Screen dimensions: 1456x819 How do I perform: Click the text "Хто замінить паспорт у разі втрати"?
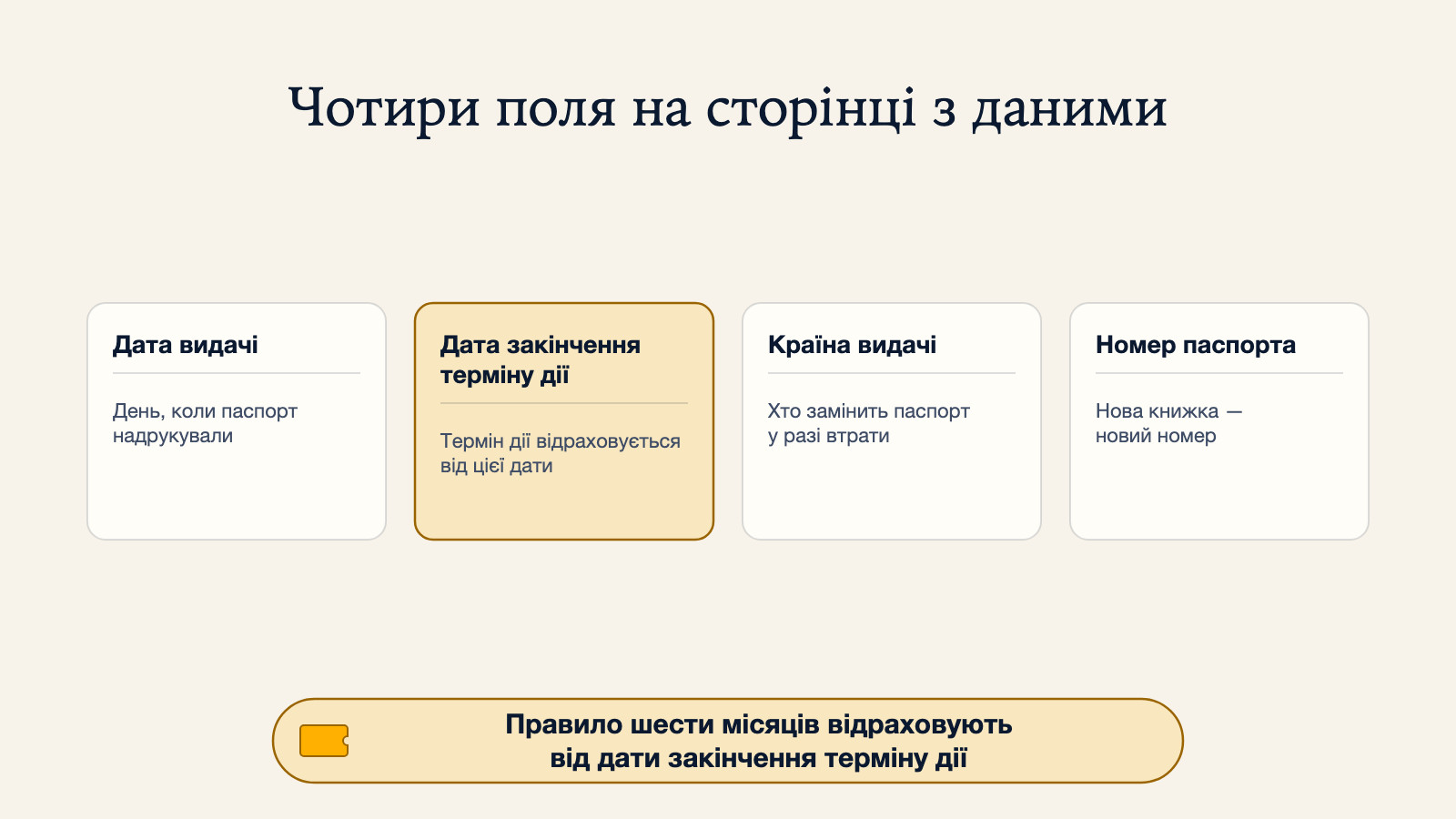pyautogui.click(x=868, y=423)
